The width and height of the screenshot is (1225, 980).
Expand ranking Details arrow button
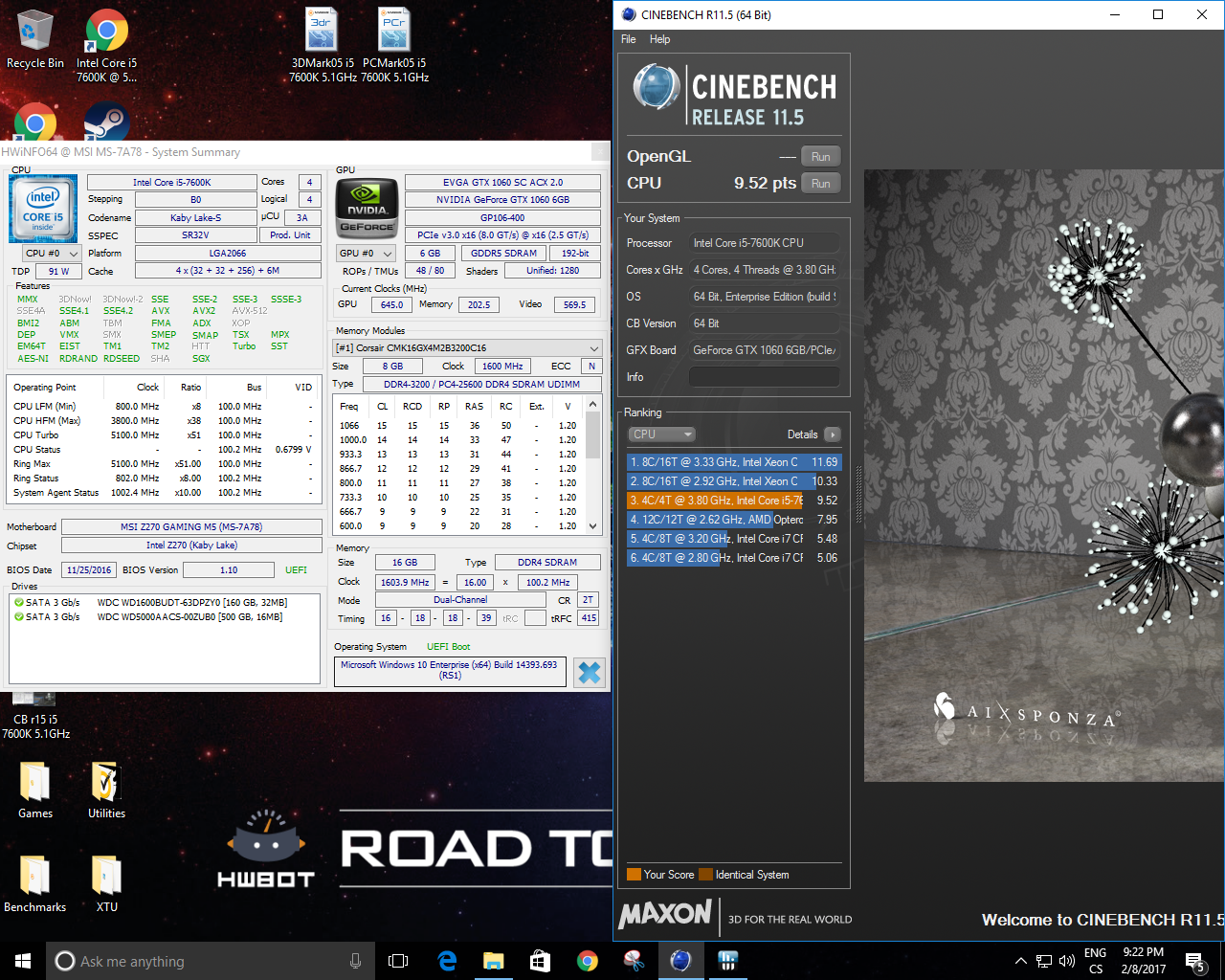click(x=833, y=434)
